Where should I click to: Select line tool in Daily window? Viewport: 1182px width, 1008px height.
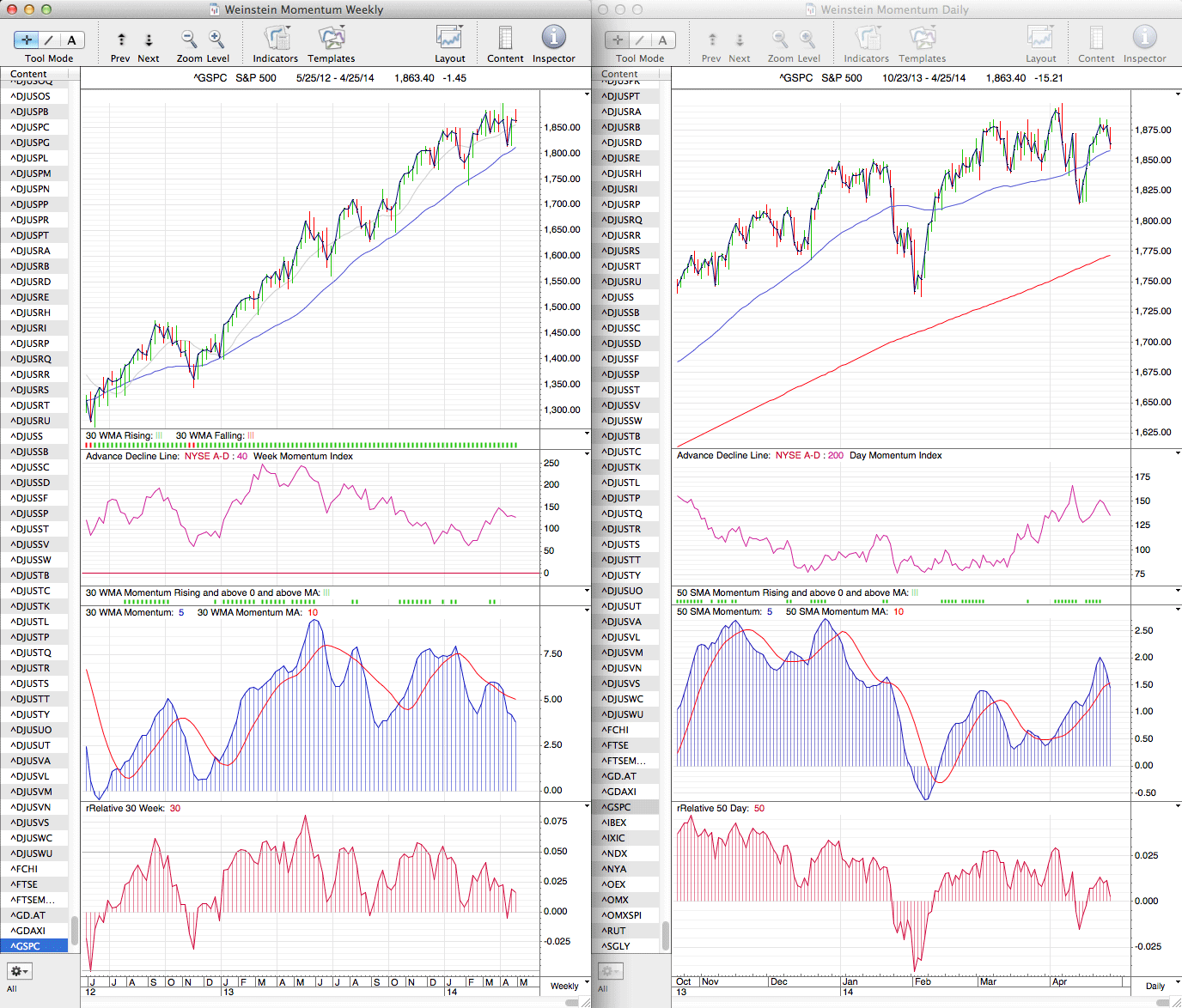641,39
